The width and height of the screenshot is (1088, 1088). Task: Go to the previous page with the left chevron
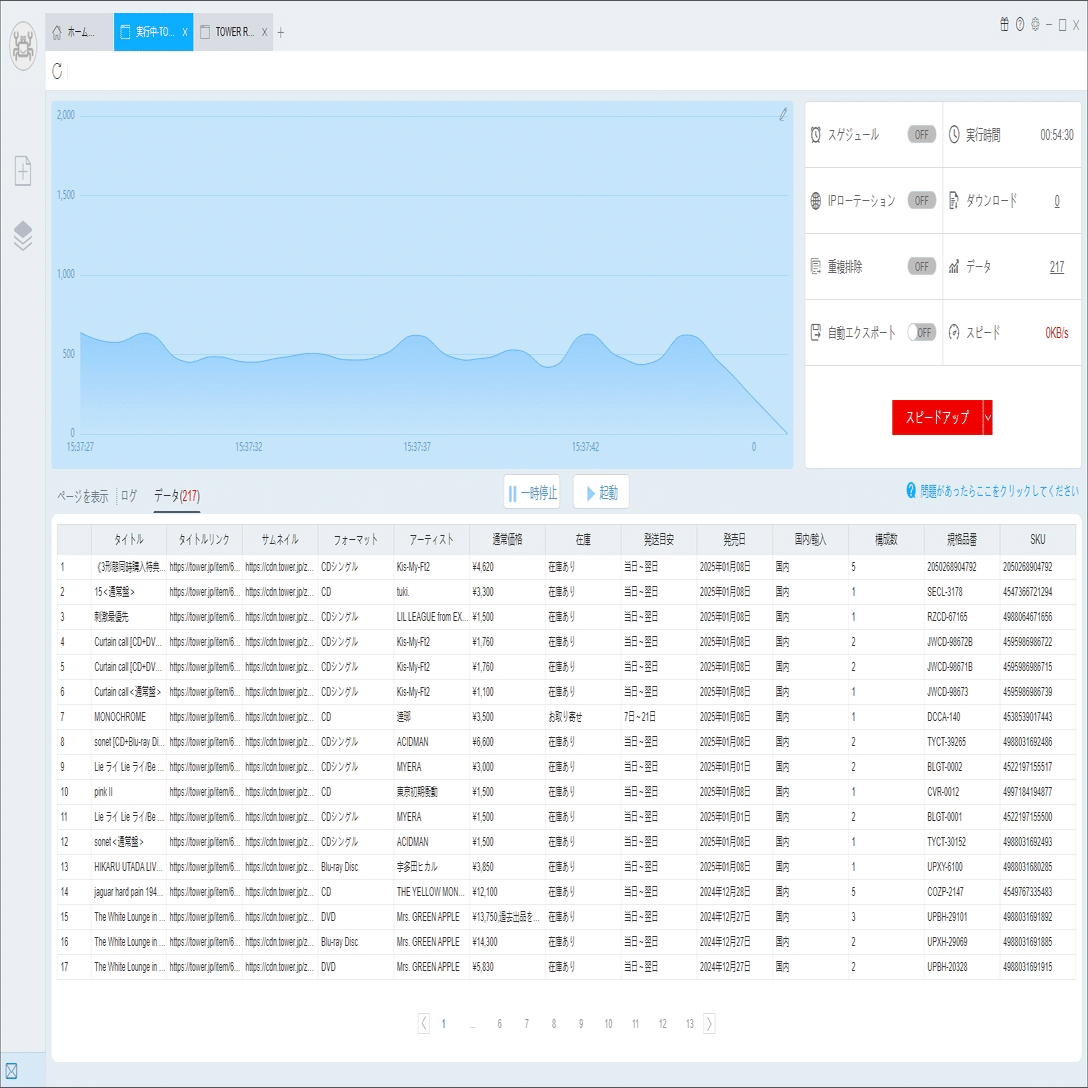[424, 1023]
